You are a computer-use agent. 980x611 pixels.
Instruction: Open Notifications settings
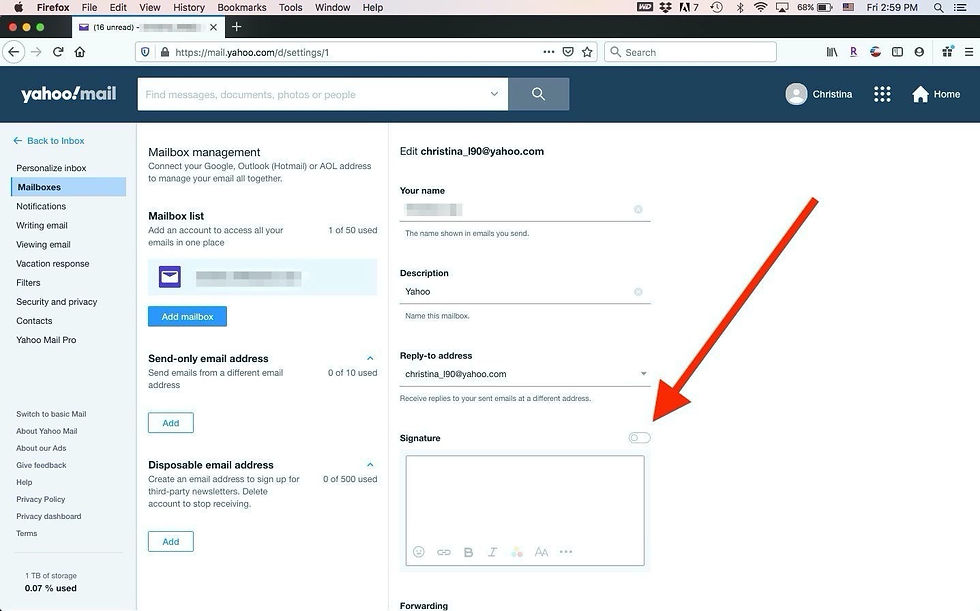click(x=41, y=206)
